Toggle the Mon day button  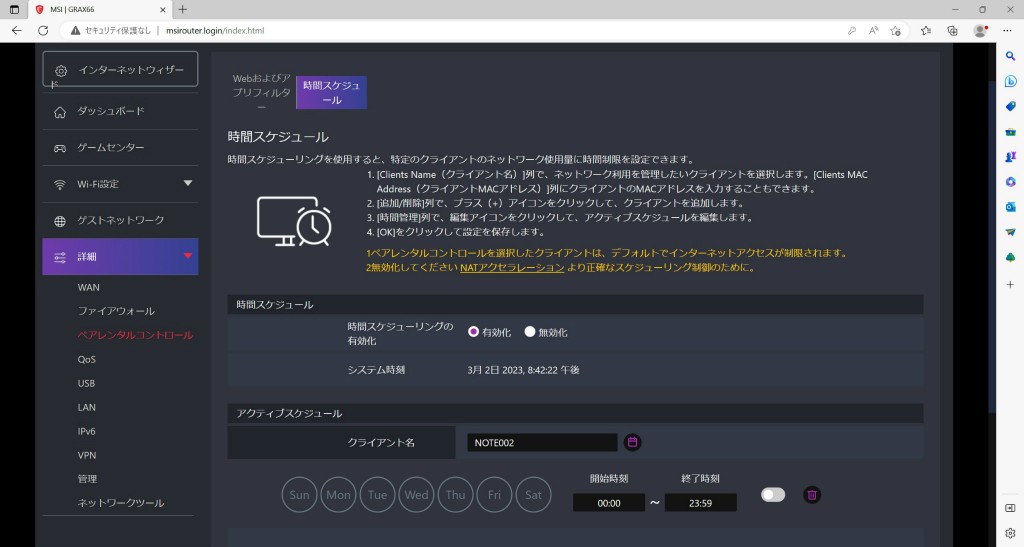click(x=338, y=495)
